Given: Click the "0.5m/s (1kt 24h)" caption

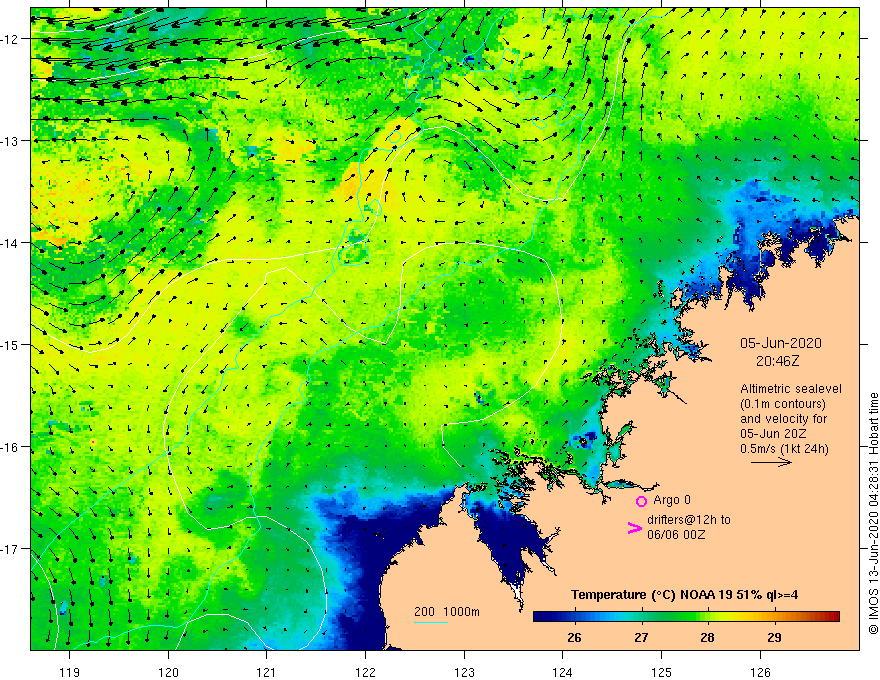Looking at the screenshot, I should point(784,449).
